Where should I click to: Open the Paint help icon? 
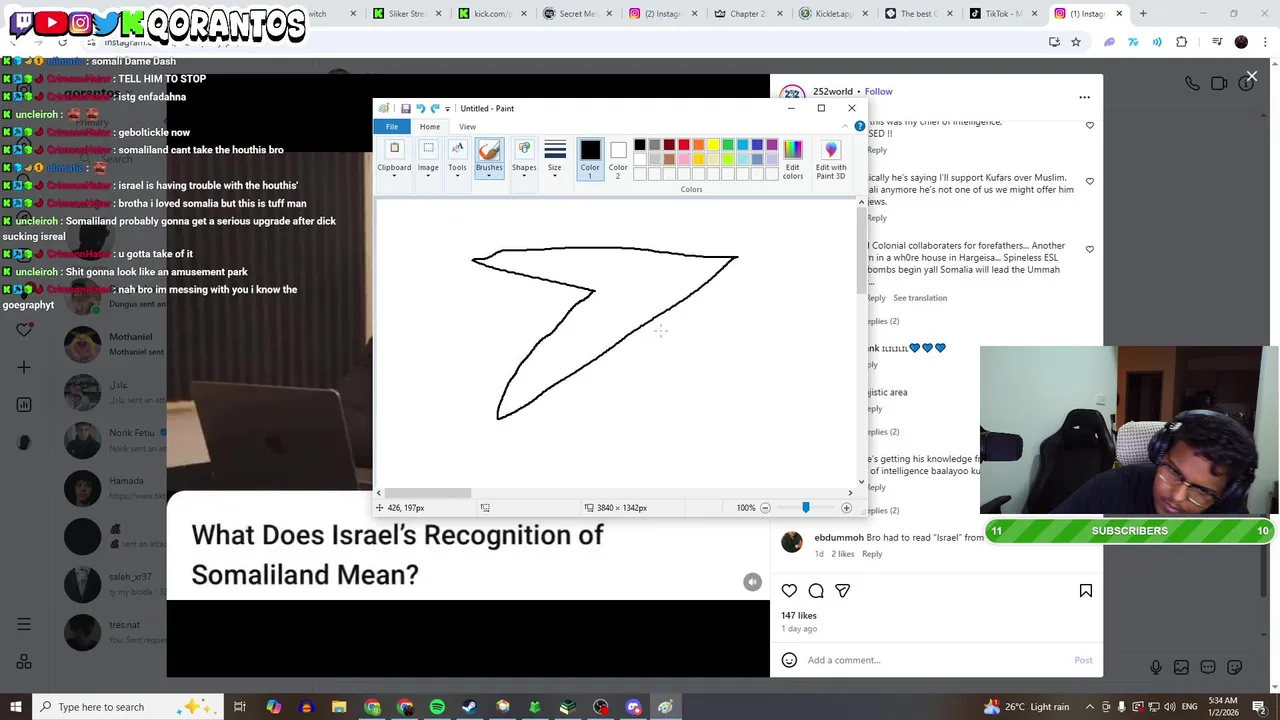point(860,127)
